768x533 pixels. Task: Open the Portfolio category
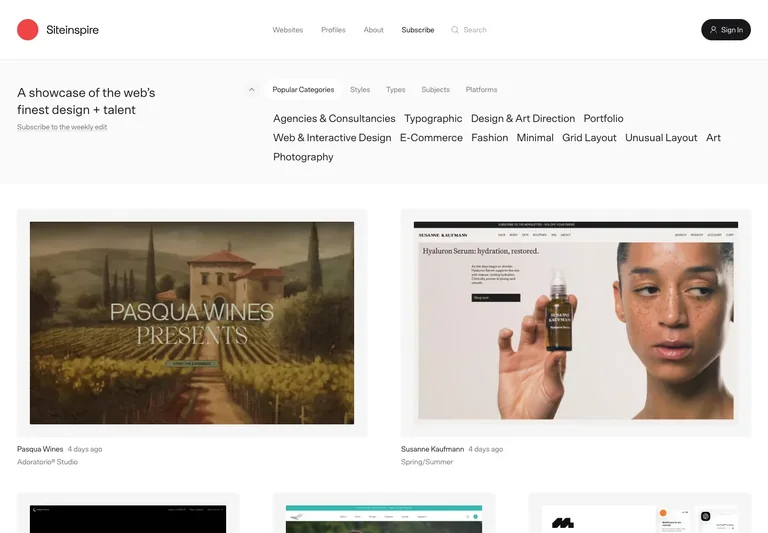pyautogui.click(x=603, y=119)
